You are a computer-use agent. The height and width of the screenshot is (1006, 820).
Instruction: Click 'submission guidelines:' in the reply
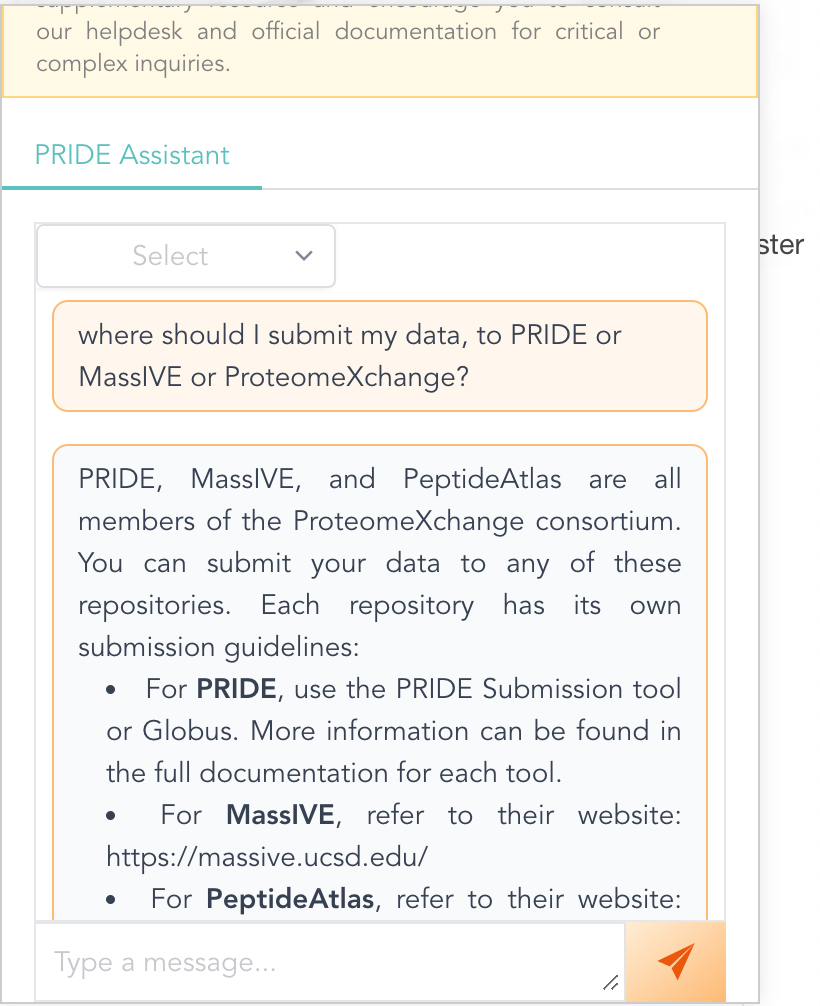[x=218, y=647]
